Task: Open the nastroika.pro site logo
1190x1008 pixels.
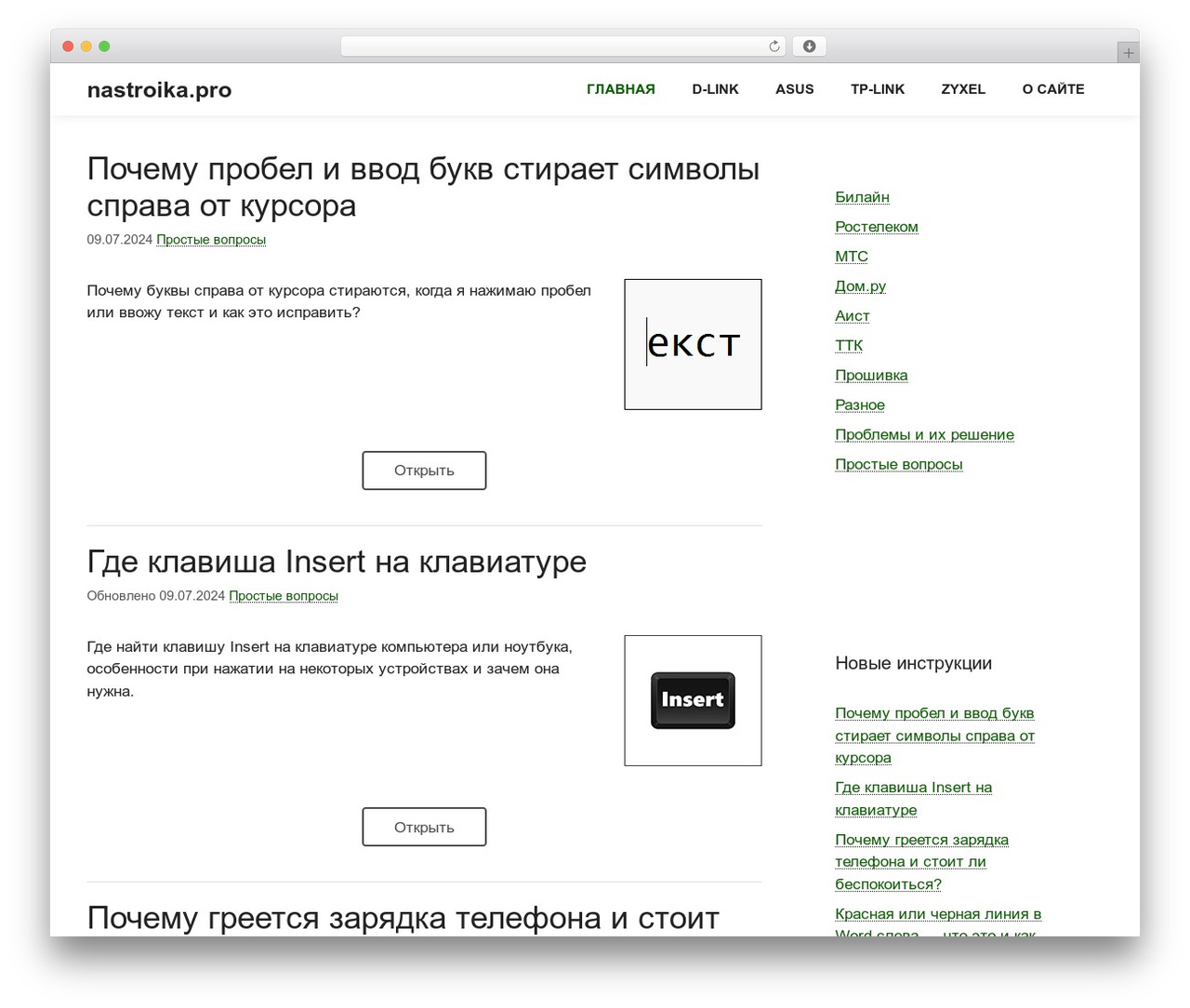Action: [159, 90]
